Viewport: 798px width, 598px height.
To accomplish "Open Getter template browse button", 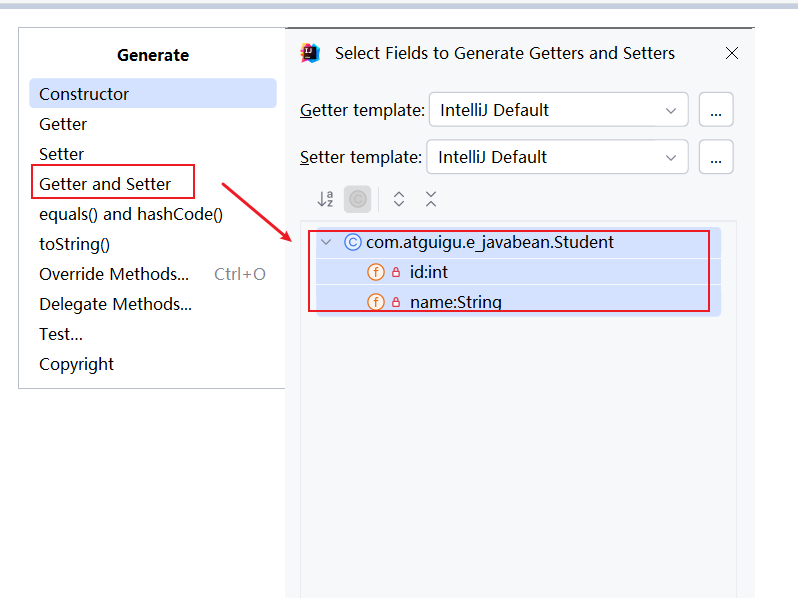I will tap(716, 111).
